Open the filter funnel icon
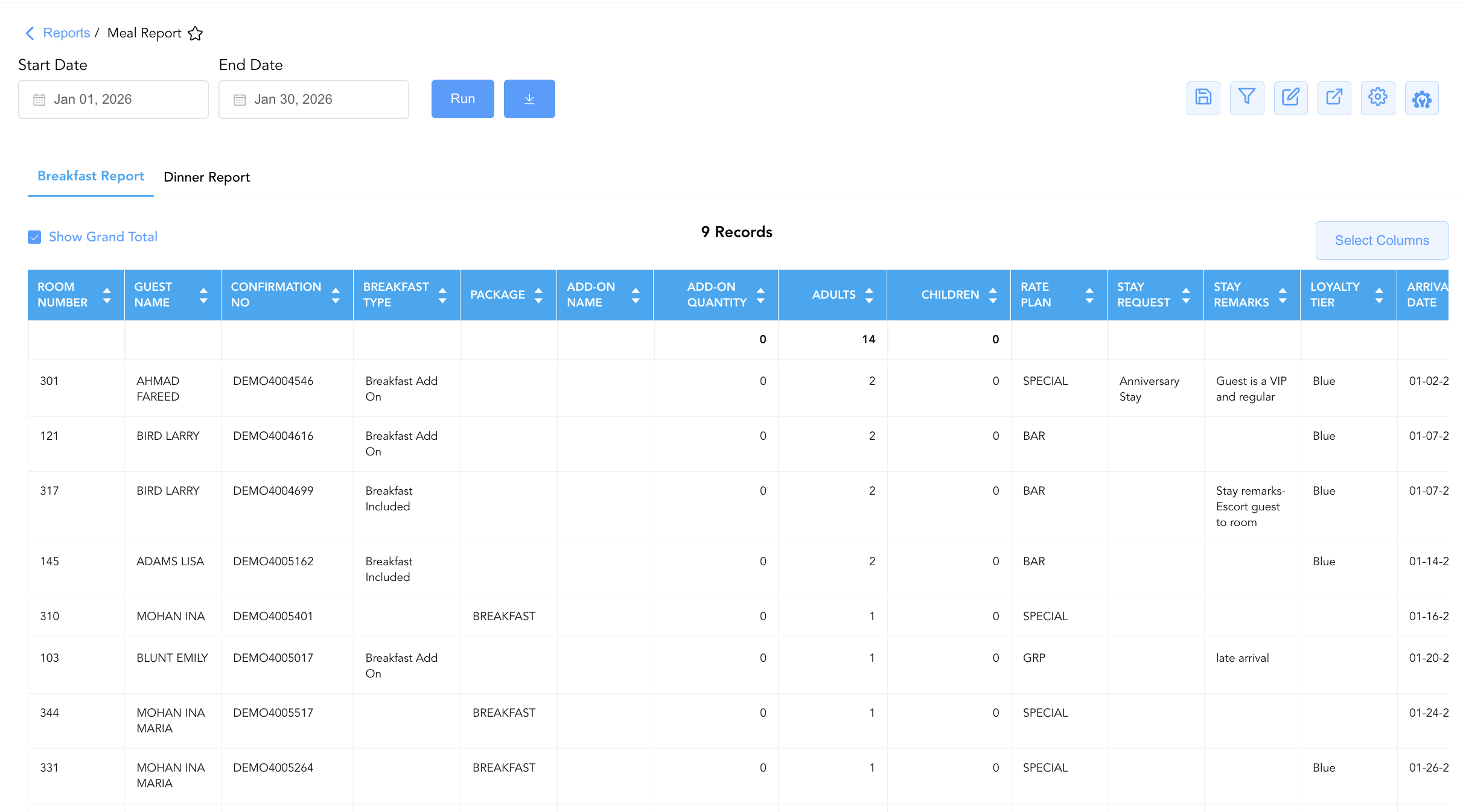1463x812 pixels. pos(1247,98)
